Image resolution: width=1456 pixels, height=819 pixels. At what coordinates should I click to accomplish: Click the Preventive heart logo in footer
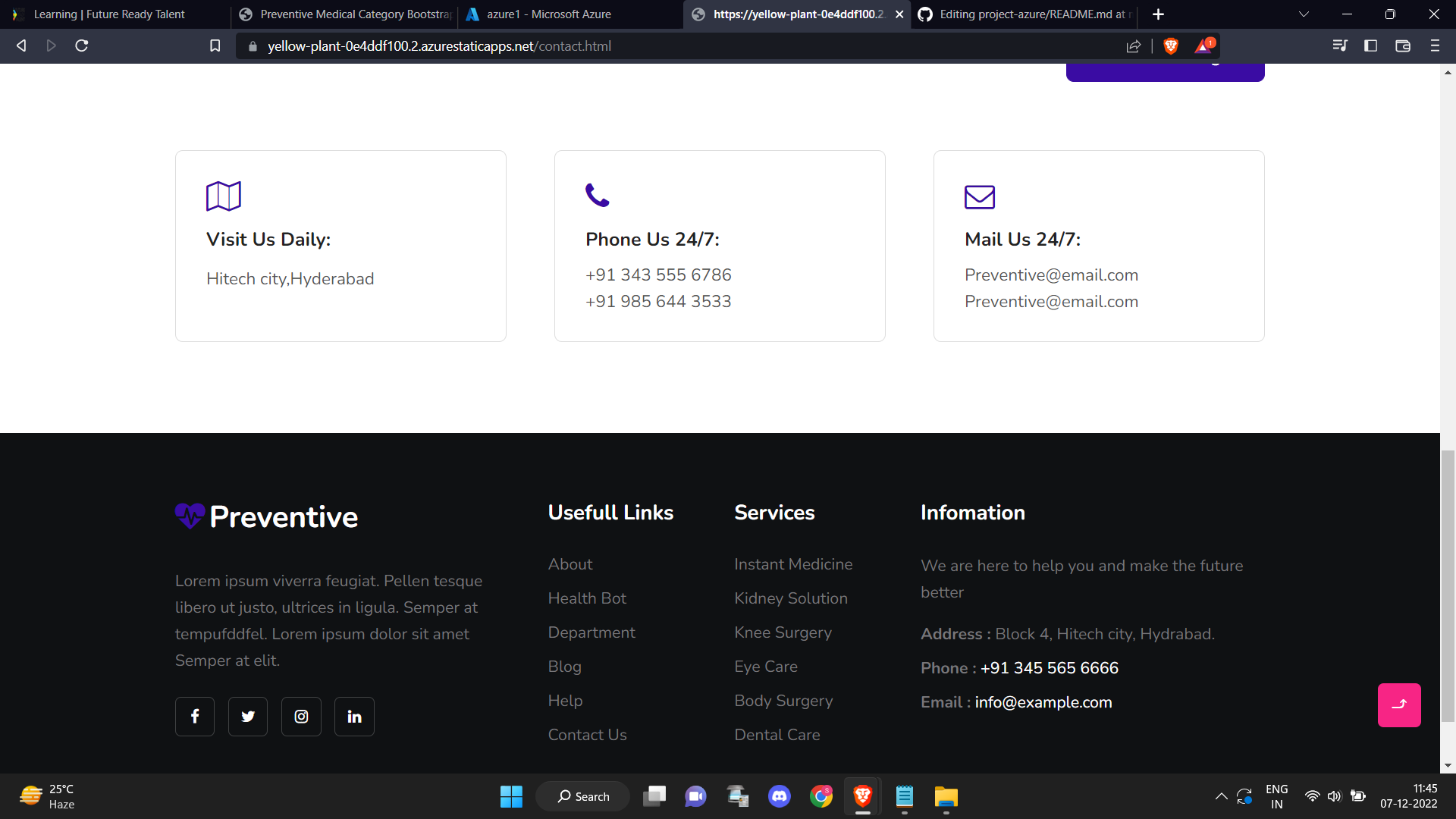(x=190, y=516)
